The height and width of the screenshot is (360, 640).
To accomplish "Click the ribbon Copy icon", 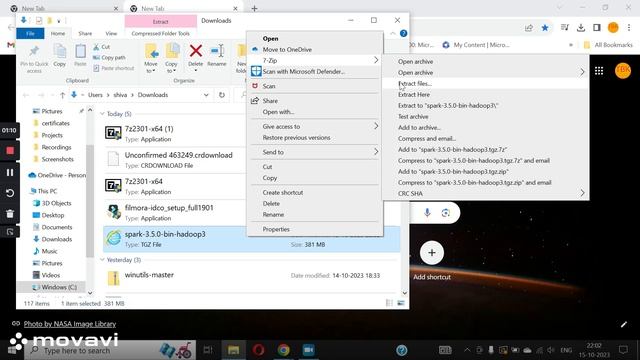I will (60, 51).
